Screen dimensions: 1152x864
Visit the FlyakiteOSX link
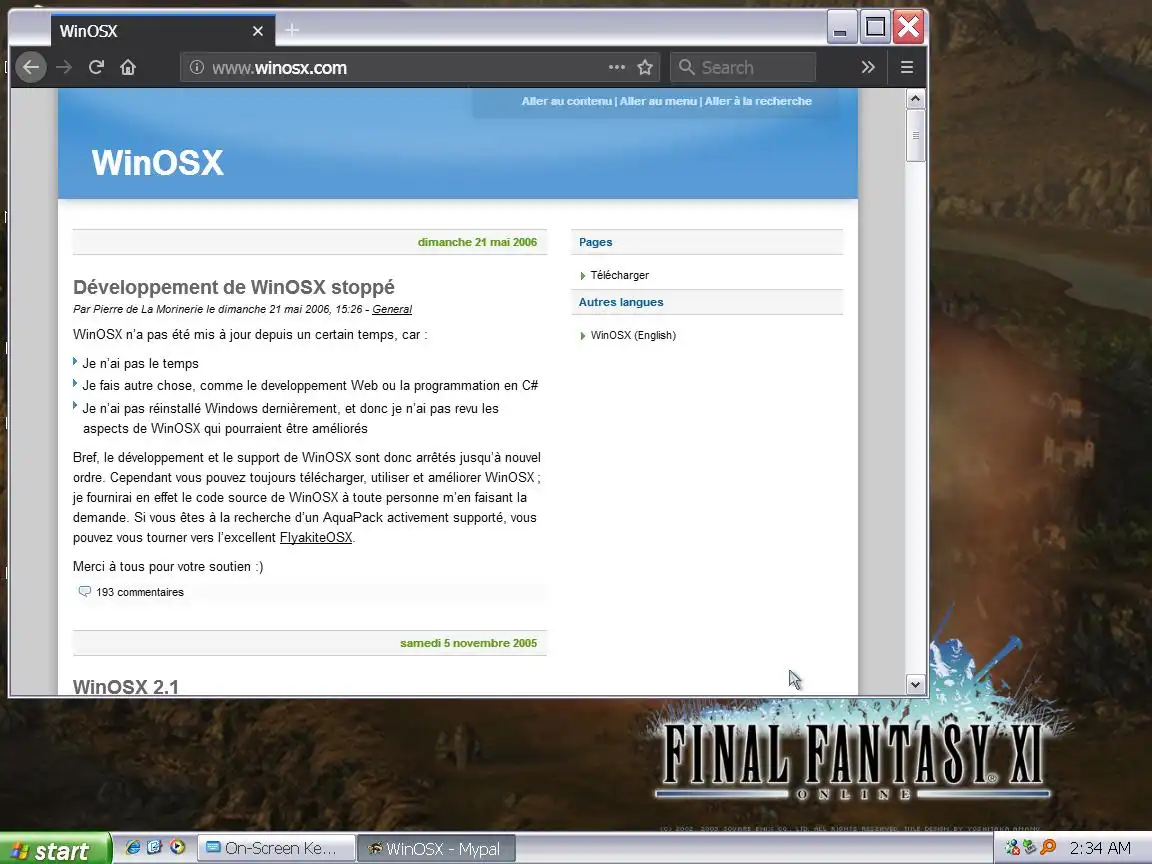[316, 538]
